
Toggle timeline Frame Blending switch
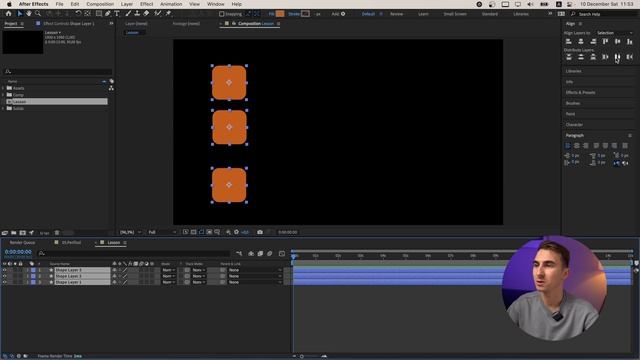coord(260,253)
